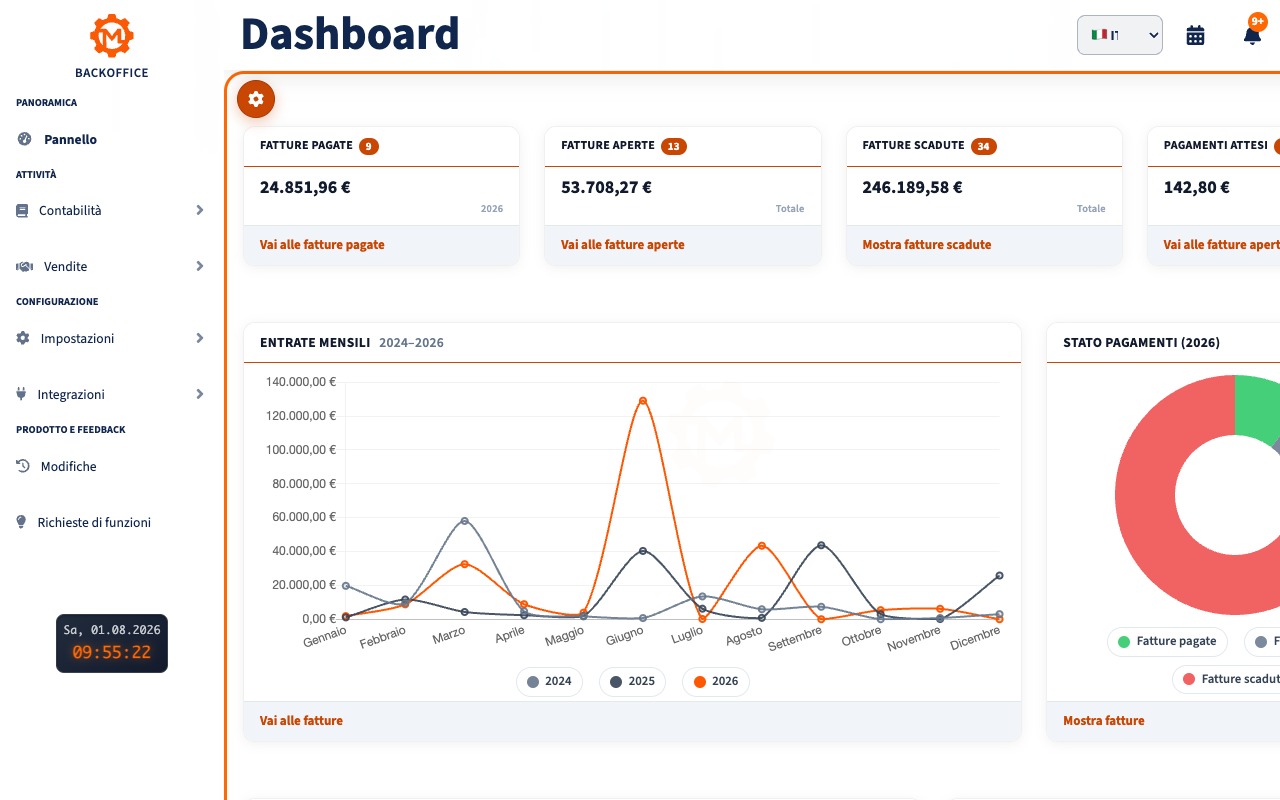
Task: Open the language selector dropdown
Action: (x=1119, y=35)
